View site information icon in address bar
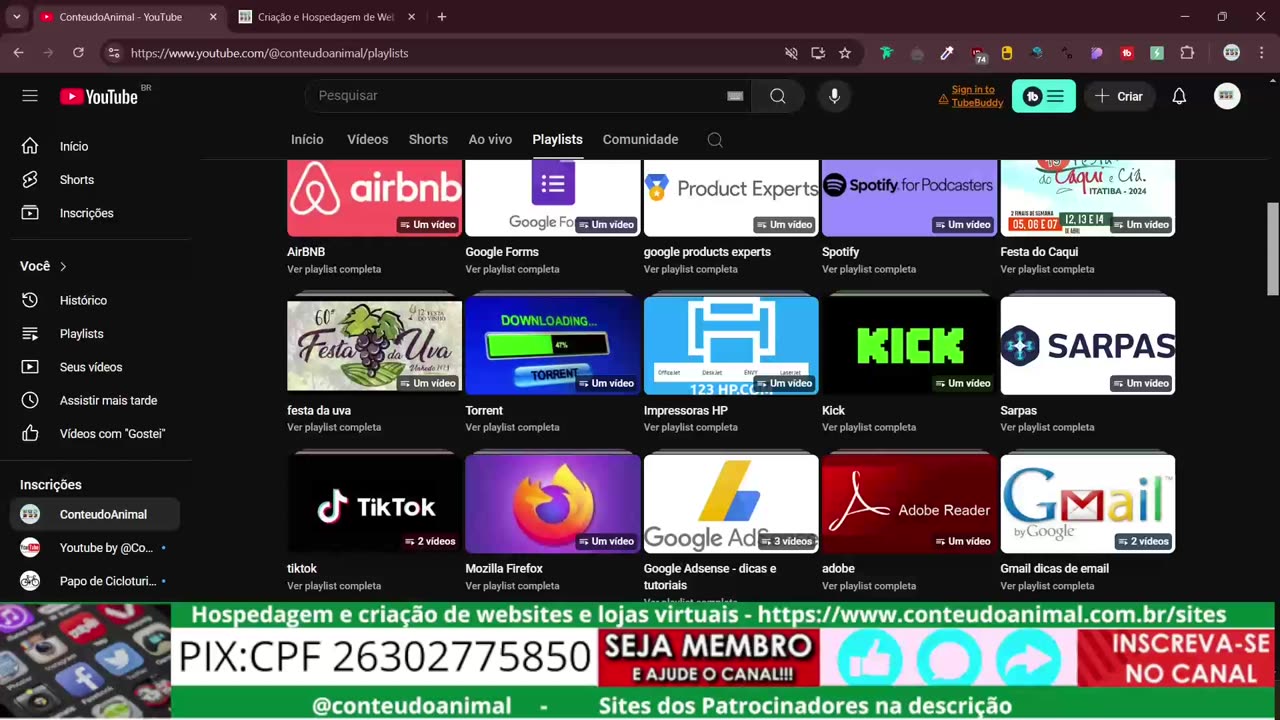The height and width of the screenshot is (720, 1280). [x=114, y=53]
